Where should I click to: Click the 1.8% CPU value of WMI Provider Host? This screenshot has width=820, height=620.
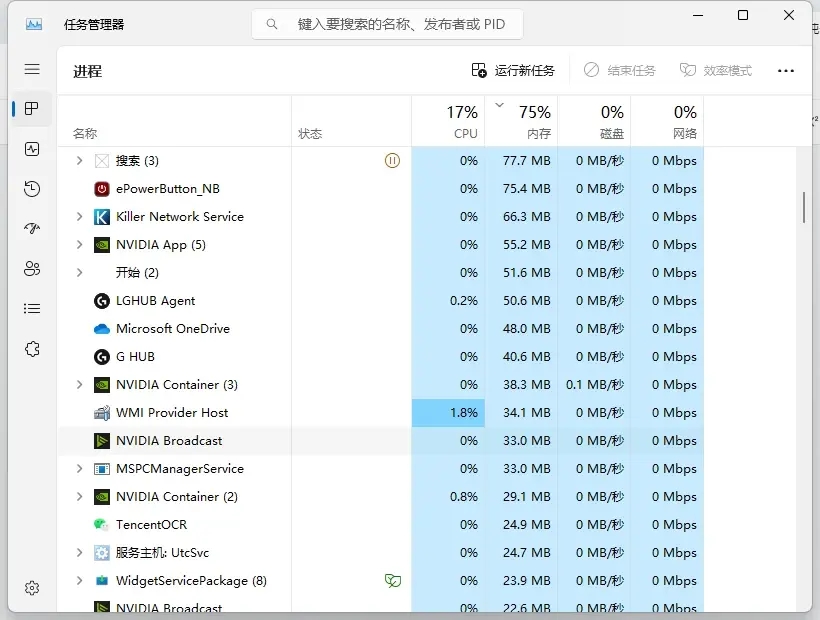pos(464,412)
